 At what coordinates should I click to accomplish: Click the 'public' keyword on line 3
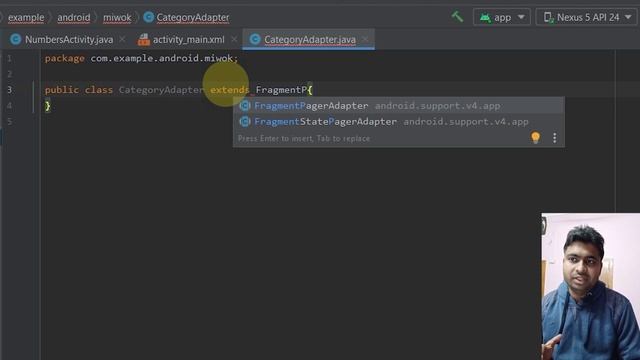[x=62, y=90]
